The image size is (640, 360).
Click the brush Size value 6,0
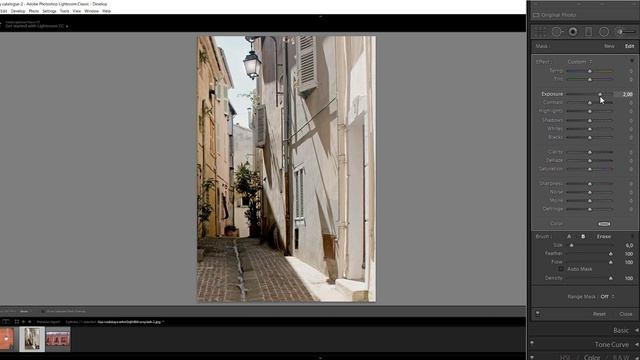click(629, 245)
